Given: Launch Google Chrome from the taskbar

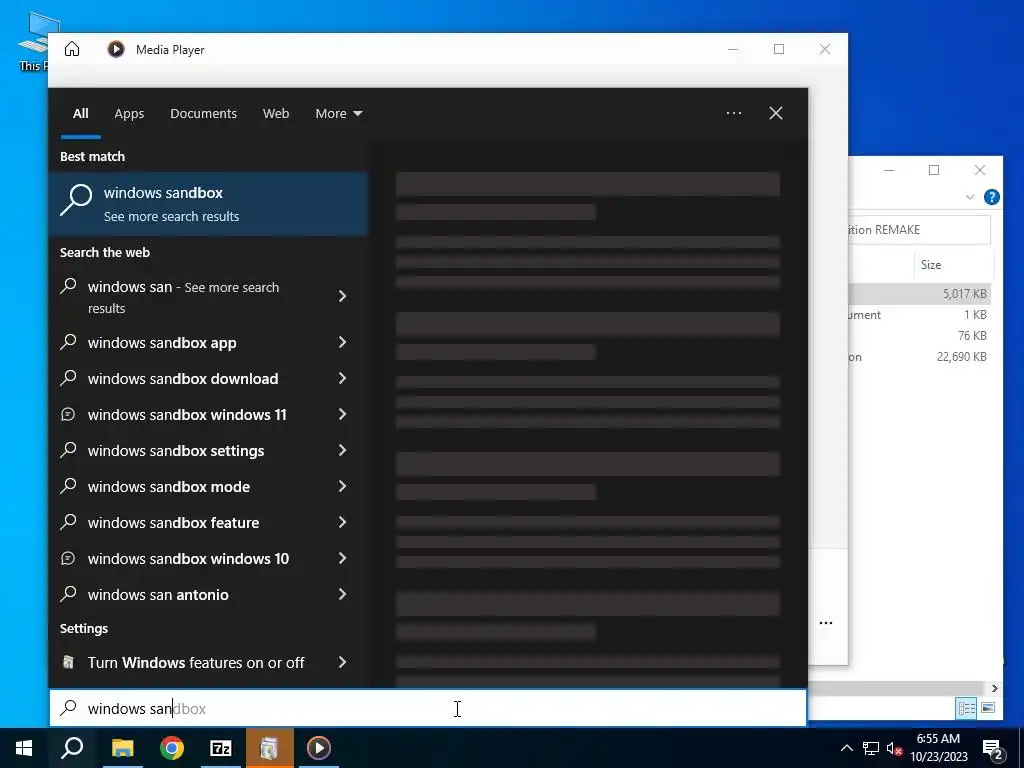Looking at the screenshot, I should point(172,748).
